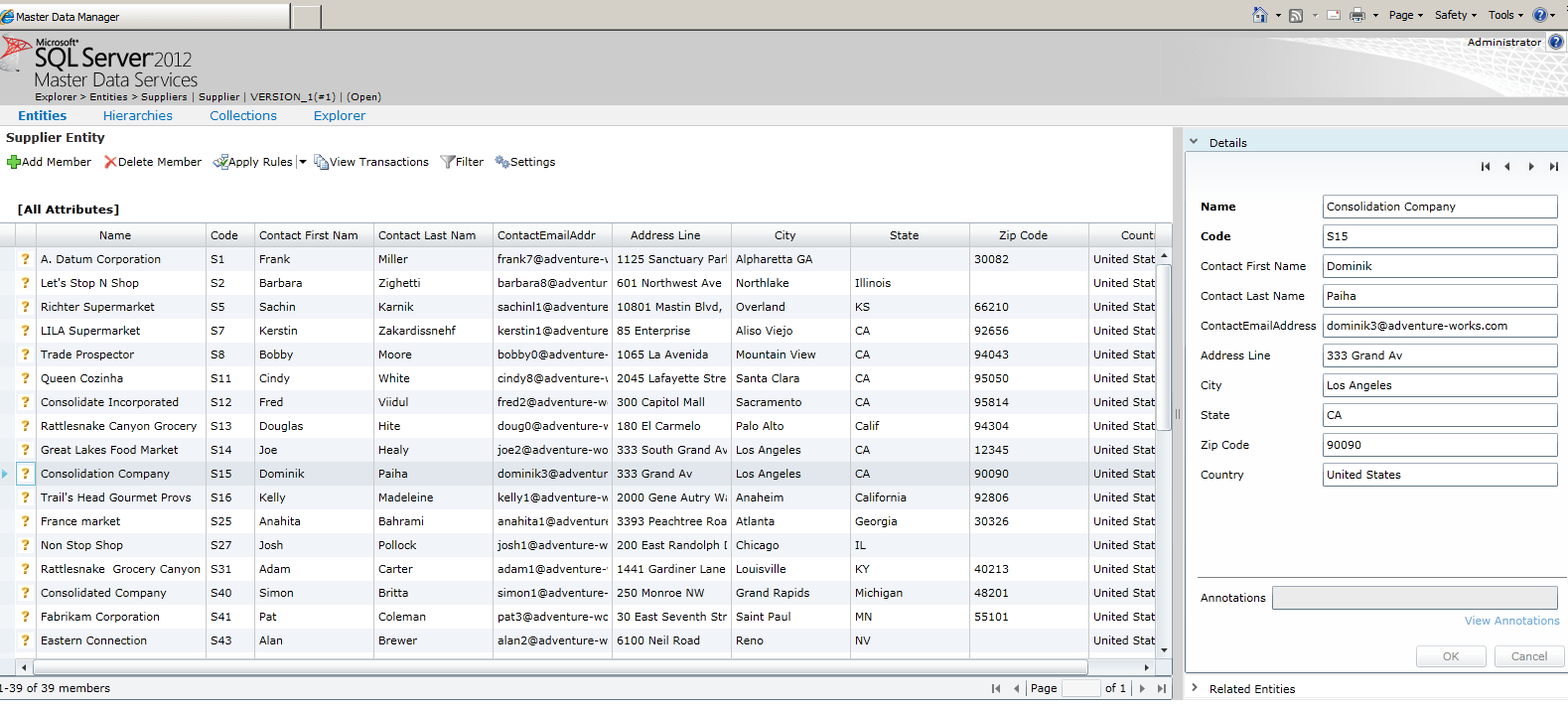This screenshot has height=708, width=1568.
Task: Click the City column header
Action: pos(790,235)
